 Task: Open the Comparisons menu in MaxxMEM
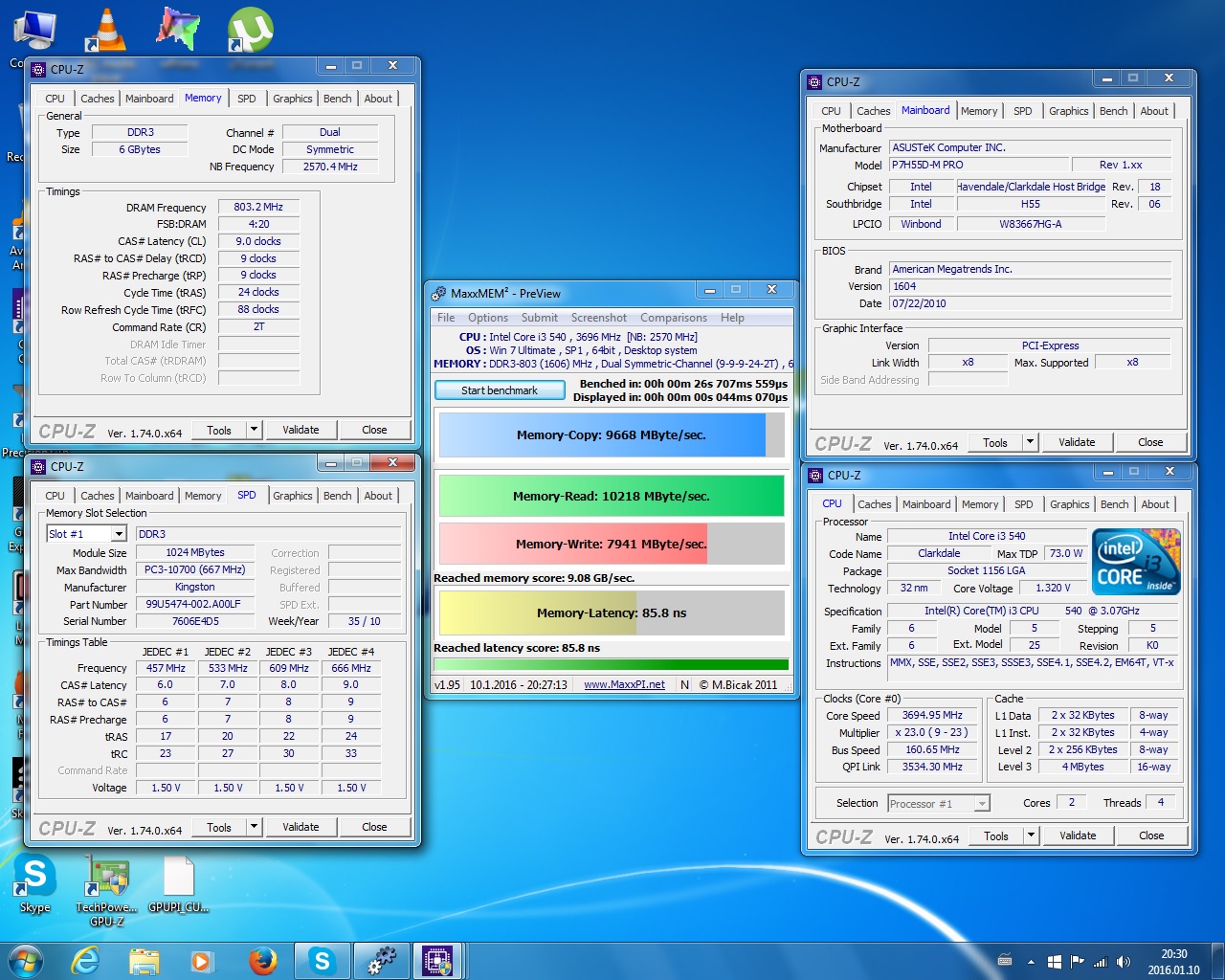coord(674,318)
